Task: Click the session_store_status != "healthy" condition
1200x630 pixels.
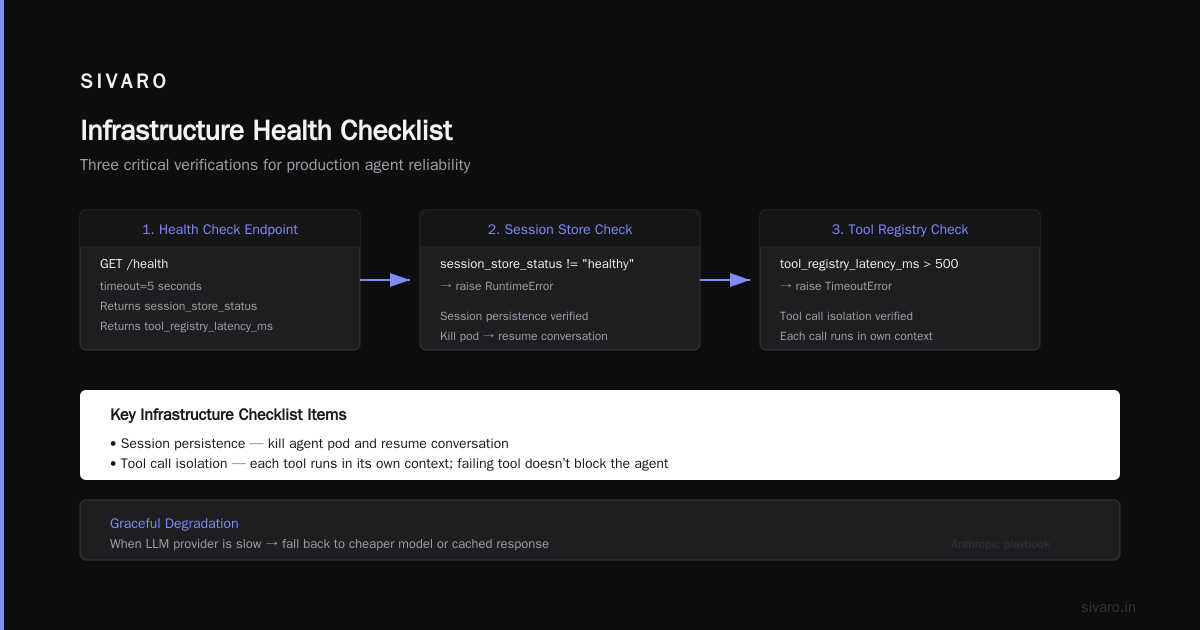Action: coord(537,264)
